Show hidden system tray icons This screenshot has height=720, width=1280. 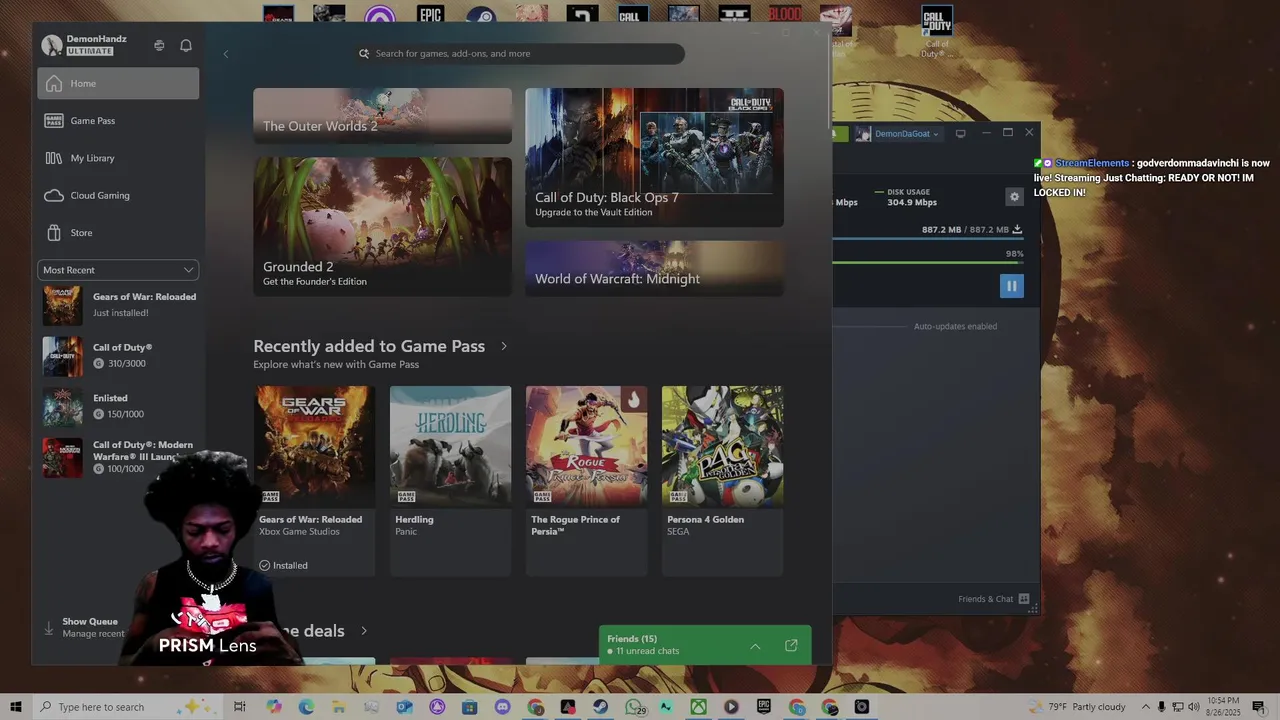[x=1146, y=707]
